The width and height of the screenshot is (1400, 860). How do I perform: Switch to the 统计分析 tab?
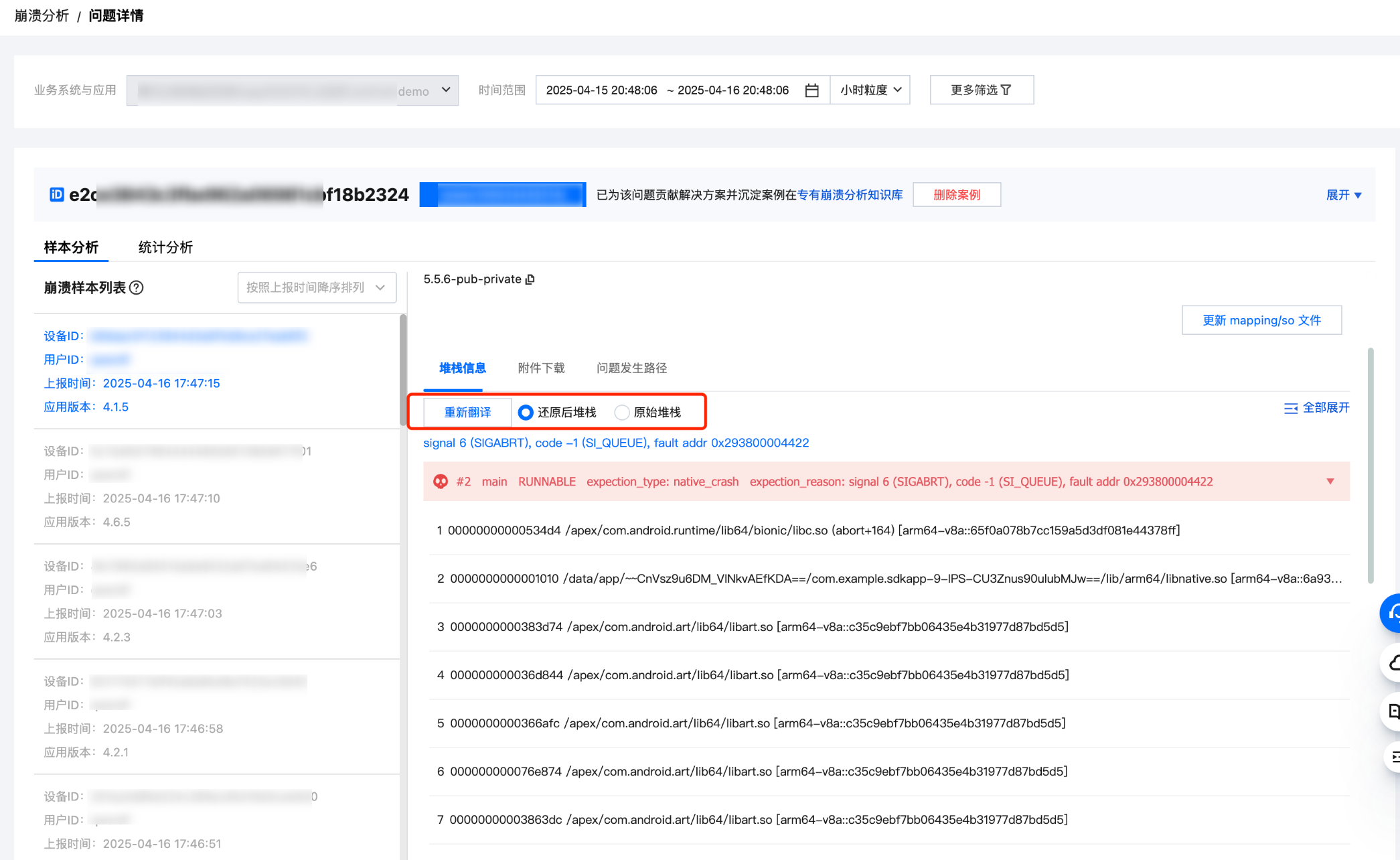pos(165,247)
